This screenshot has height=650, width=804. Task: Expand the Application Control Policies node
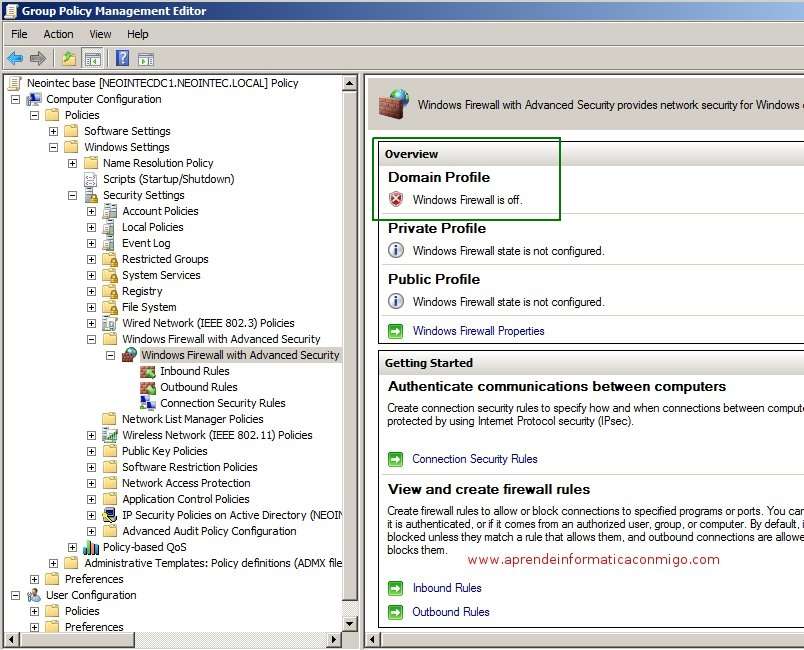pos(91,499)
